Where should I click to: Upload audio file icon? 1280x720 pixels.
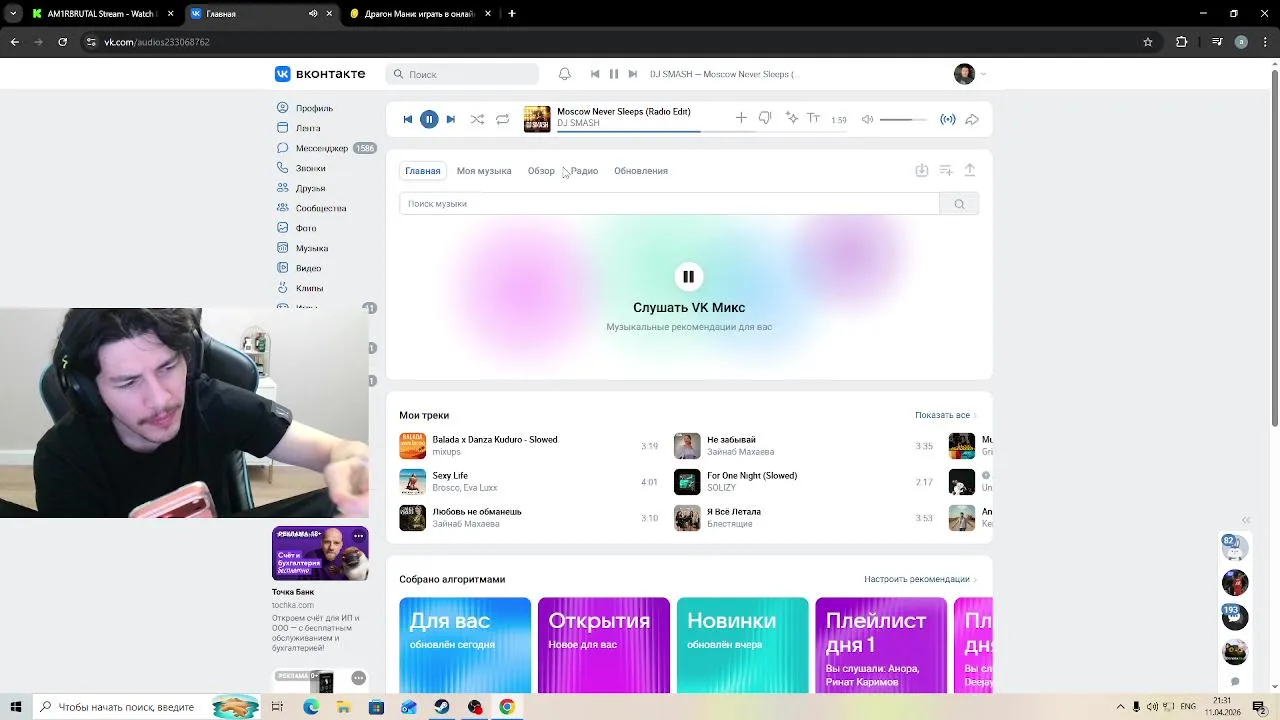[970, 171]
